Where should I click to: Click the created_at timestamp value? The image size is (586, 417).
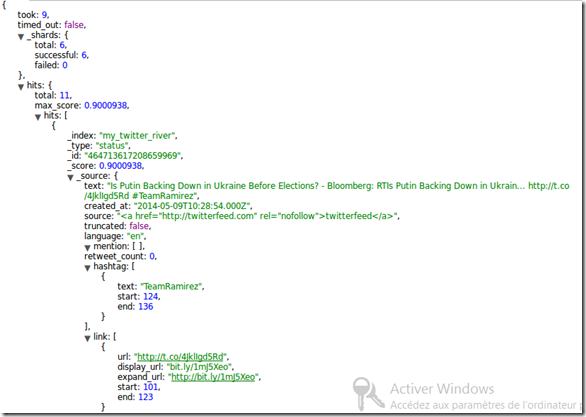click(192, 206)
